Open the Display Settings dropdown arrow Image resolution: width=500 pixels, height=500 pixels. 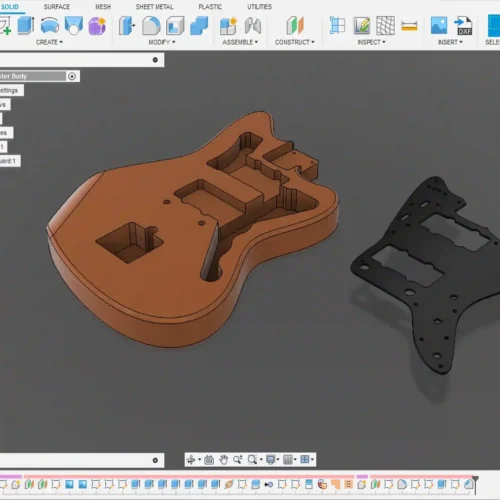[278, 460]
